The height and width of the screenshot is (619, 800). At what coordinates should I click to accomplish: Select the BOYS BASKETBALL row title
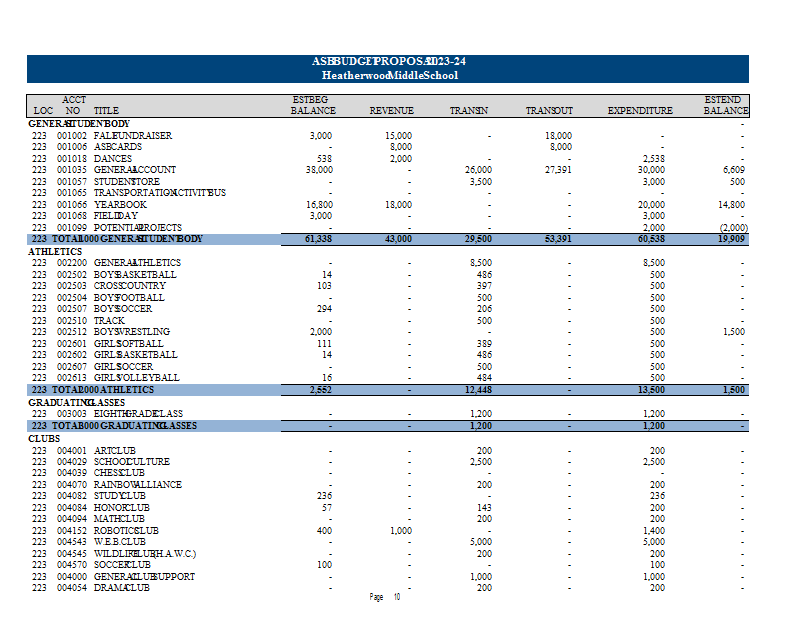pos(135,275)
